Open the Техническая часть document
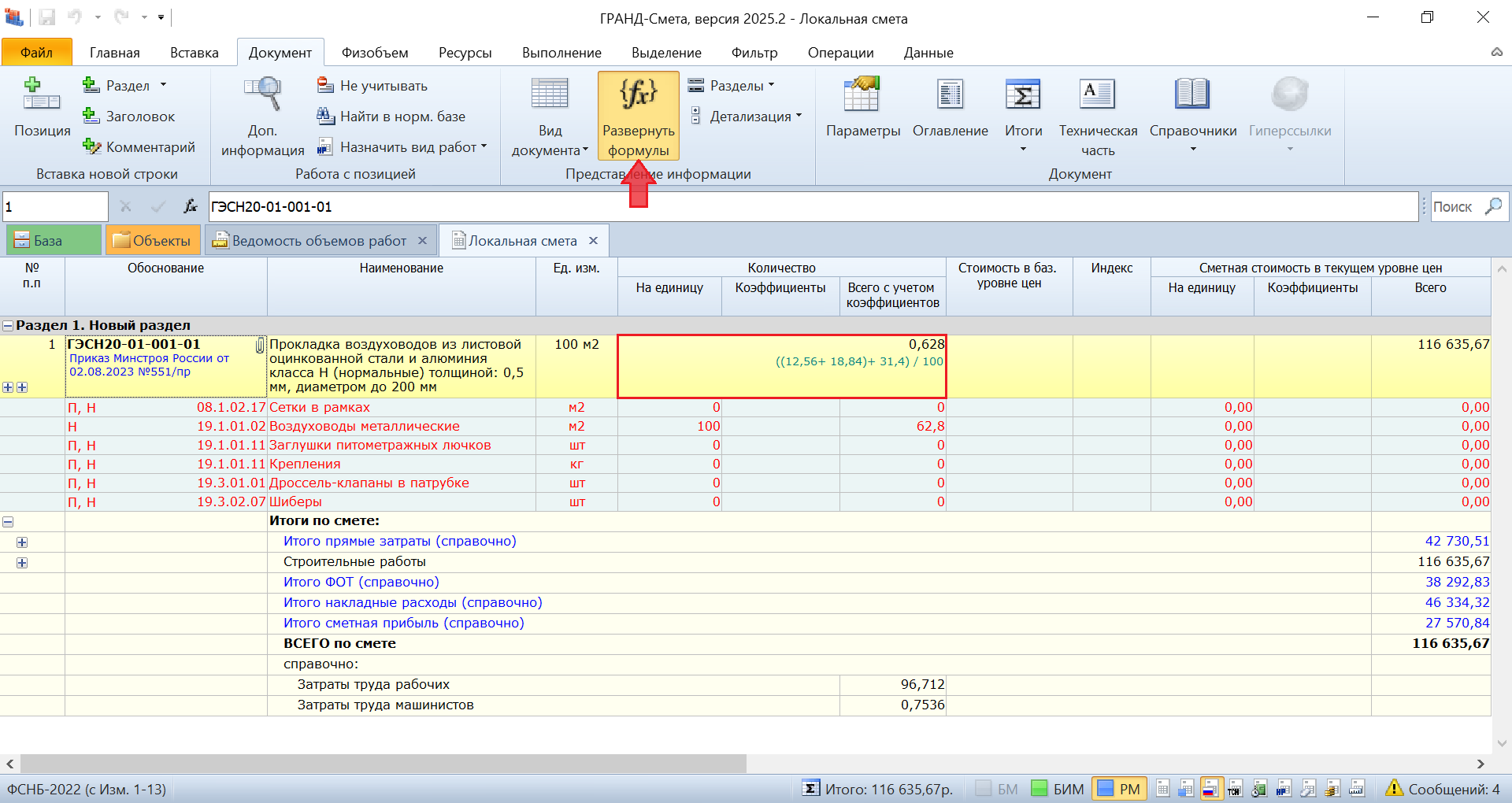Screen dimensions: 1512x803 pos(1098,117)
